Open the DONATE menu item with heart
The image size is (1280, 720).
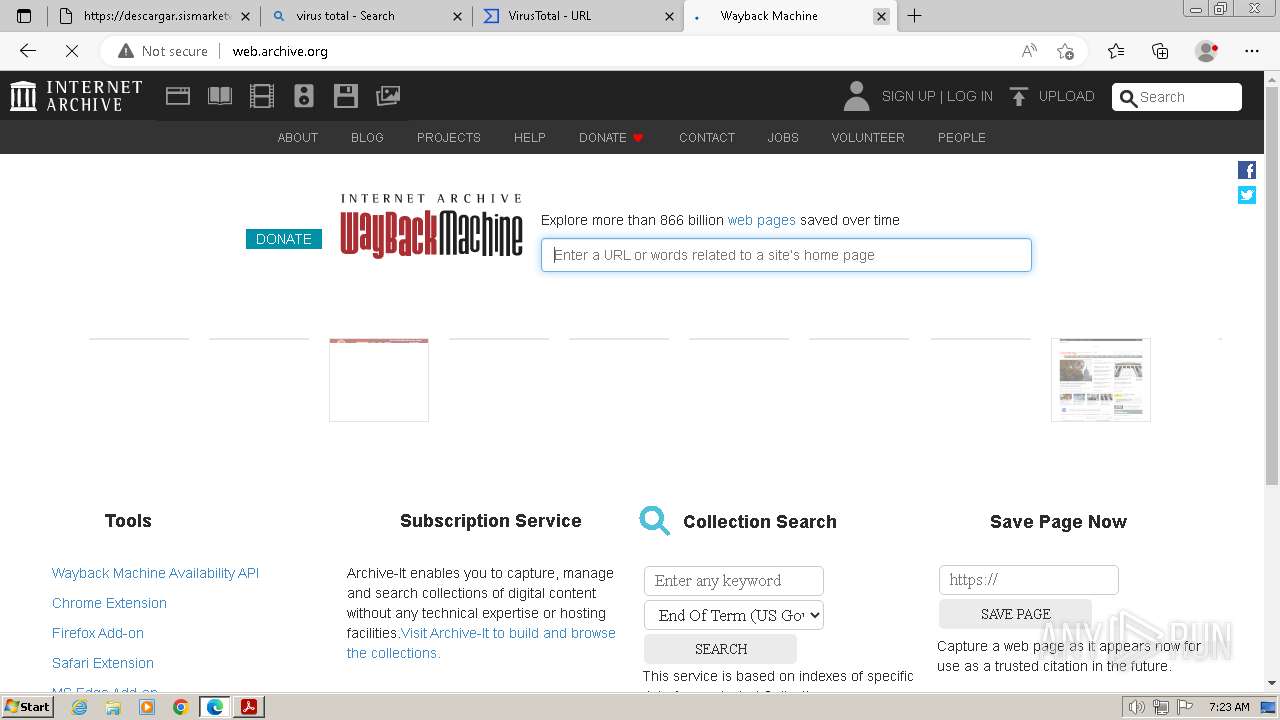(611, 138)
